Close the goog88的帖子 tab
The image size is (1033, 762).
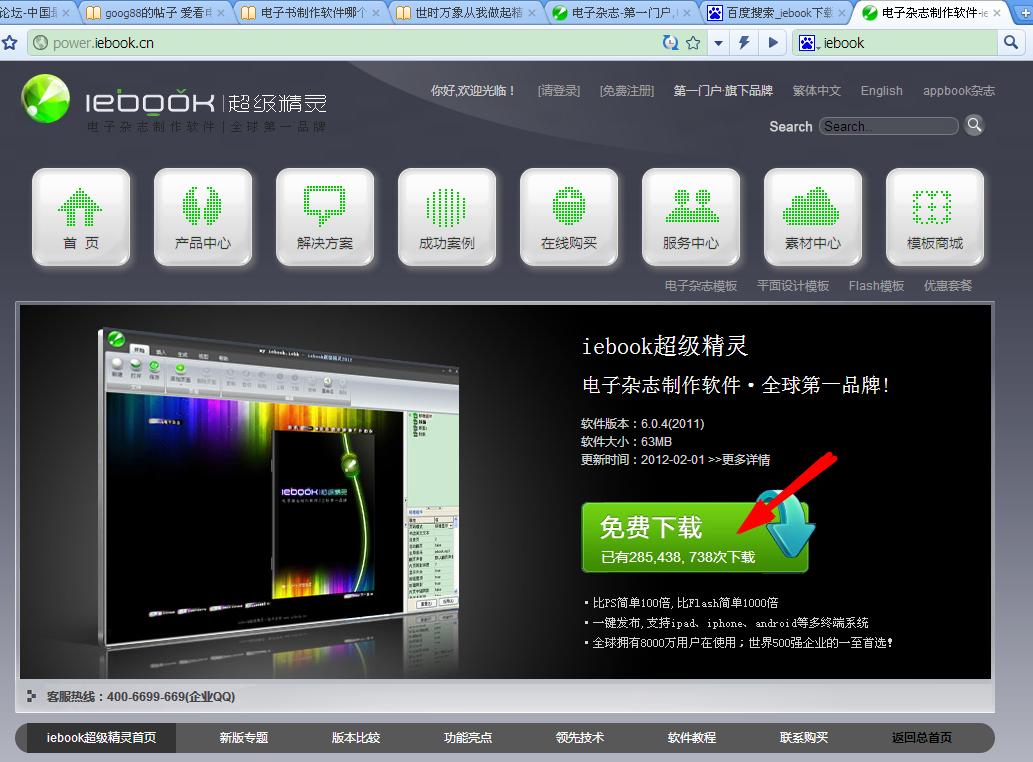click(x=221, y=13)
